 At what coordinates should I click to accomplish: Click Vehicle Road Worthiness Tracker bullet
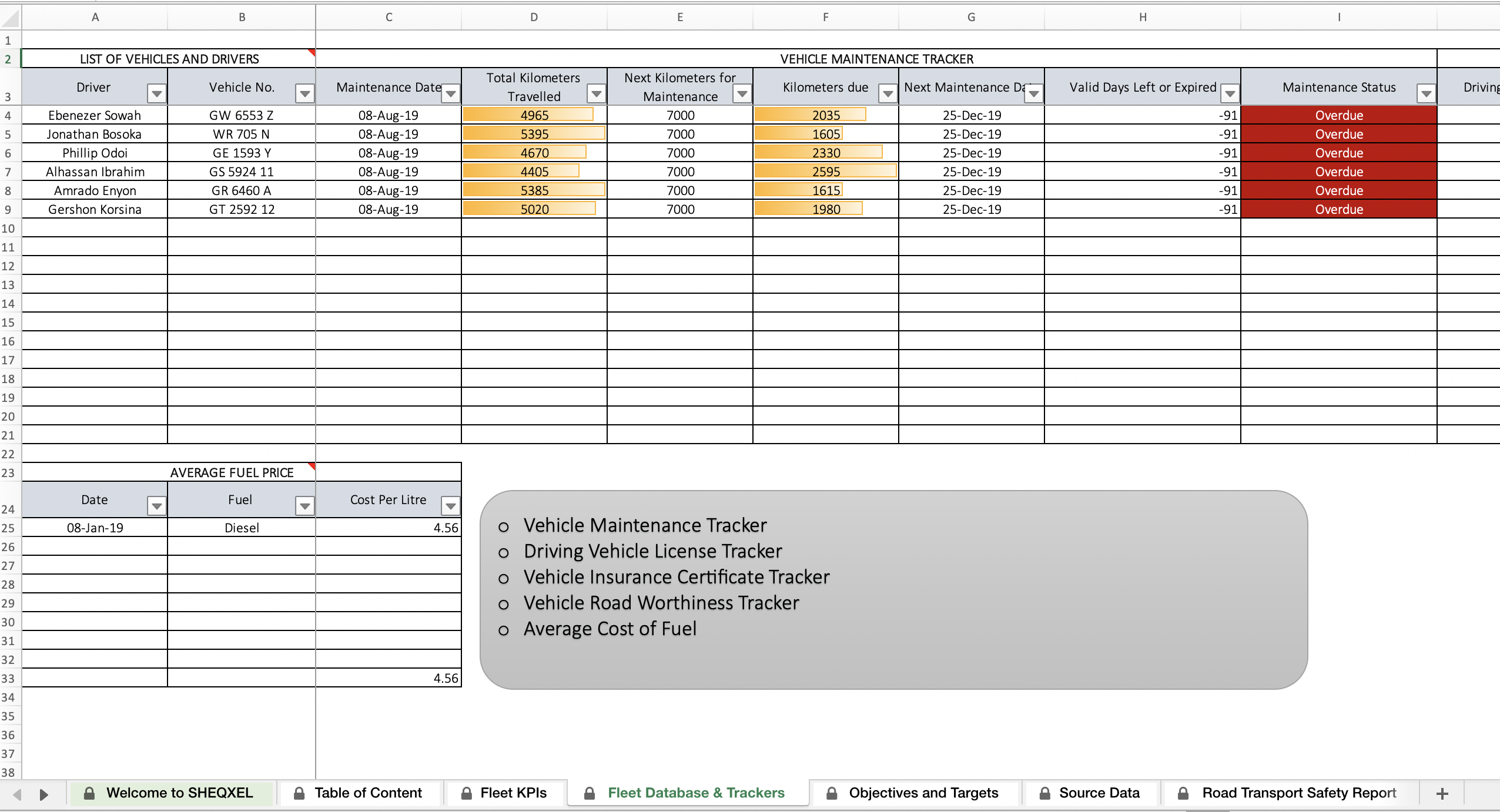click(x=661, y=603)
